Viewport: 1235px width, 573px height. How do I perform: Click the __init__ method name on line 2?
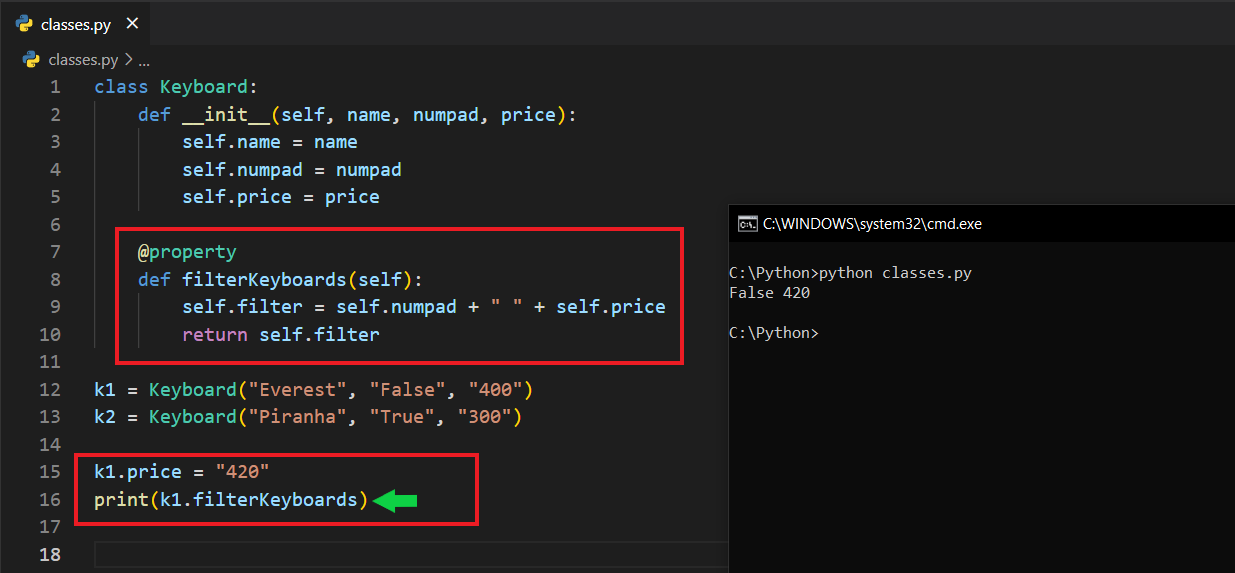coord(226,115)
